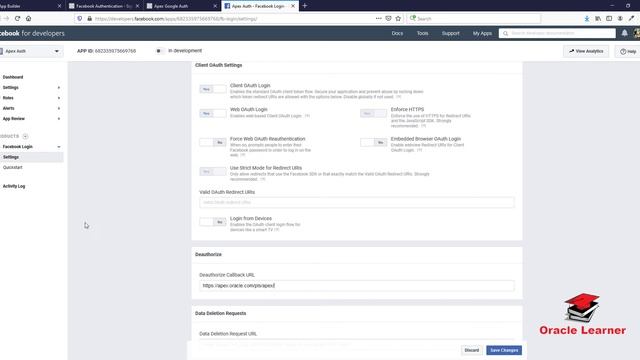This screenshot has height=360, width=640.
Task: Click the Help button
Action: pyautogui.click(x=628, y=51)
